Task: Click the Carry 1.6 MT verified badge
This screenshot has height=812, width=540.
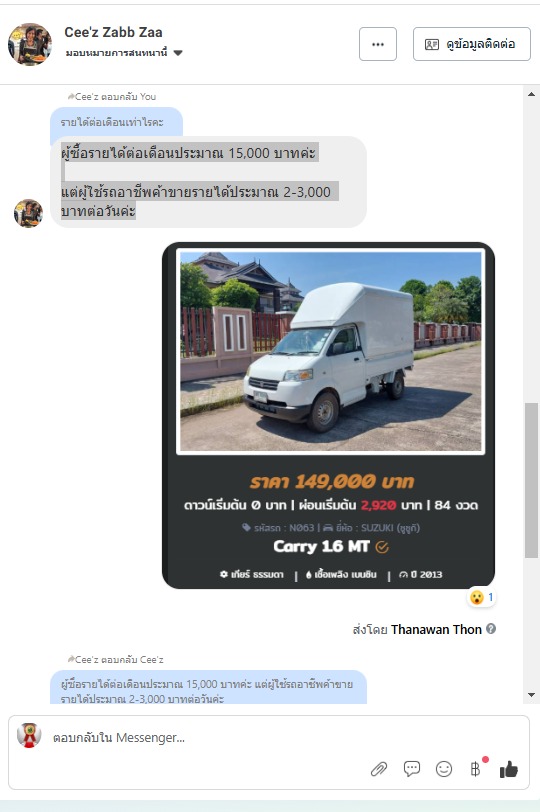Action: point(382,547)
